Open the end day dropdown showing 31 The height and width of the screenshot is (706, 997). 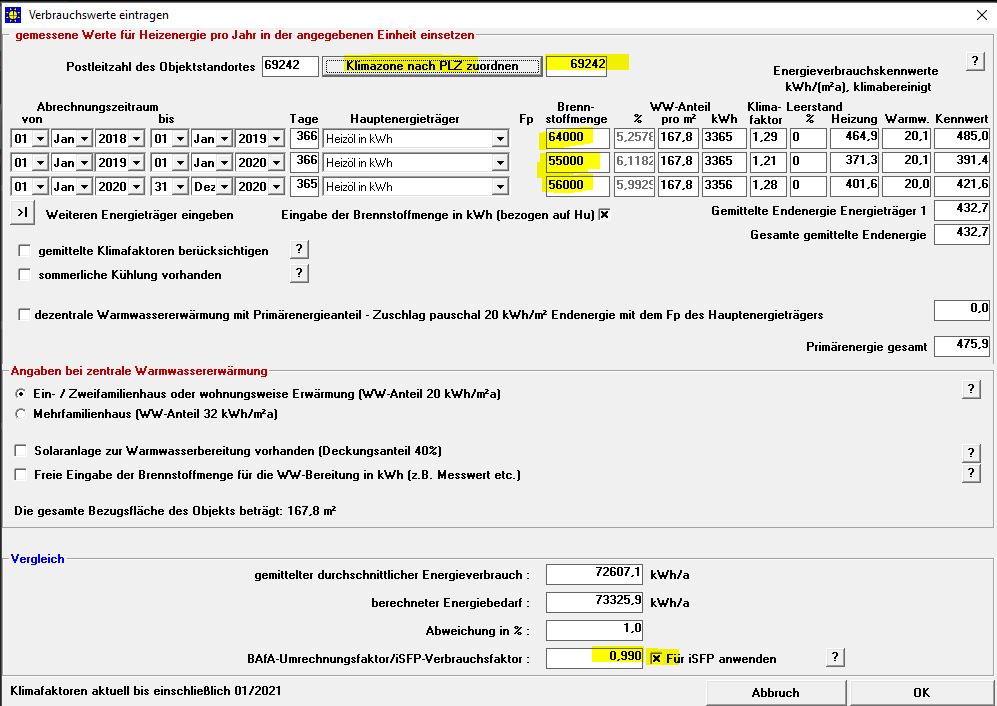pyautogui.click(x=181, y=187)
